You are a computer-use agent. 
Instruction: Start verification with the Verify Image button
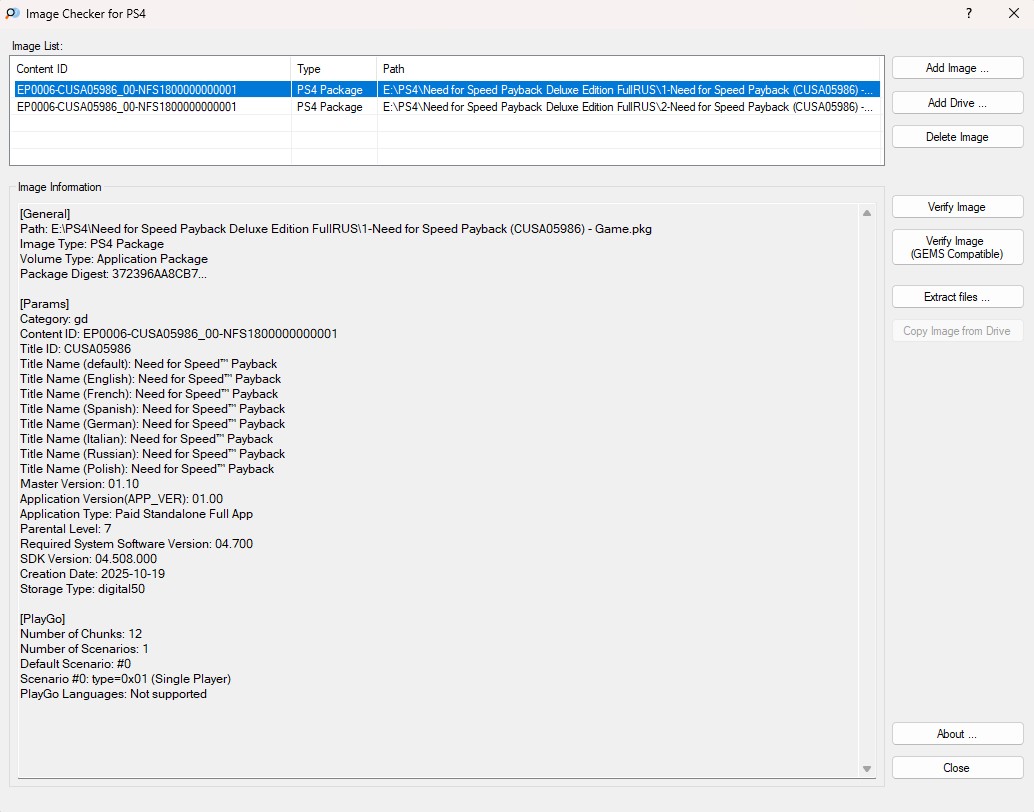957,207
